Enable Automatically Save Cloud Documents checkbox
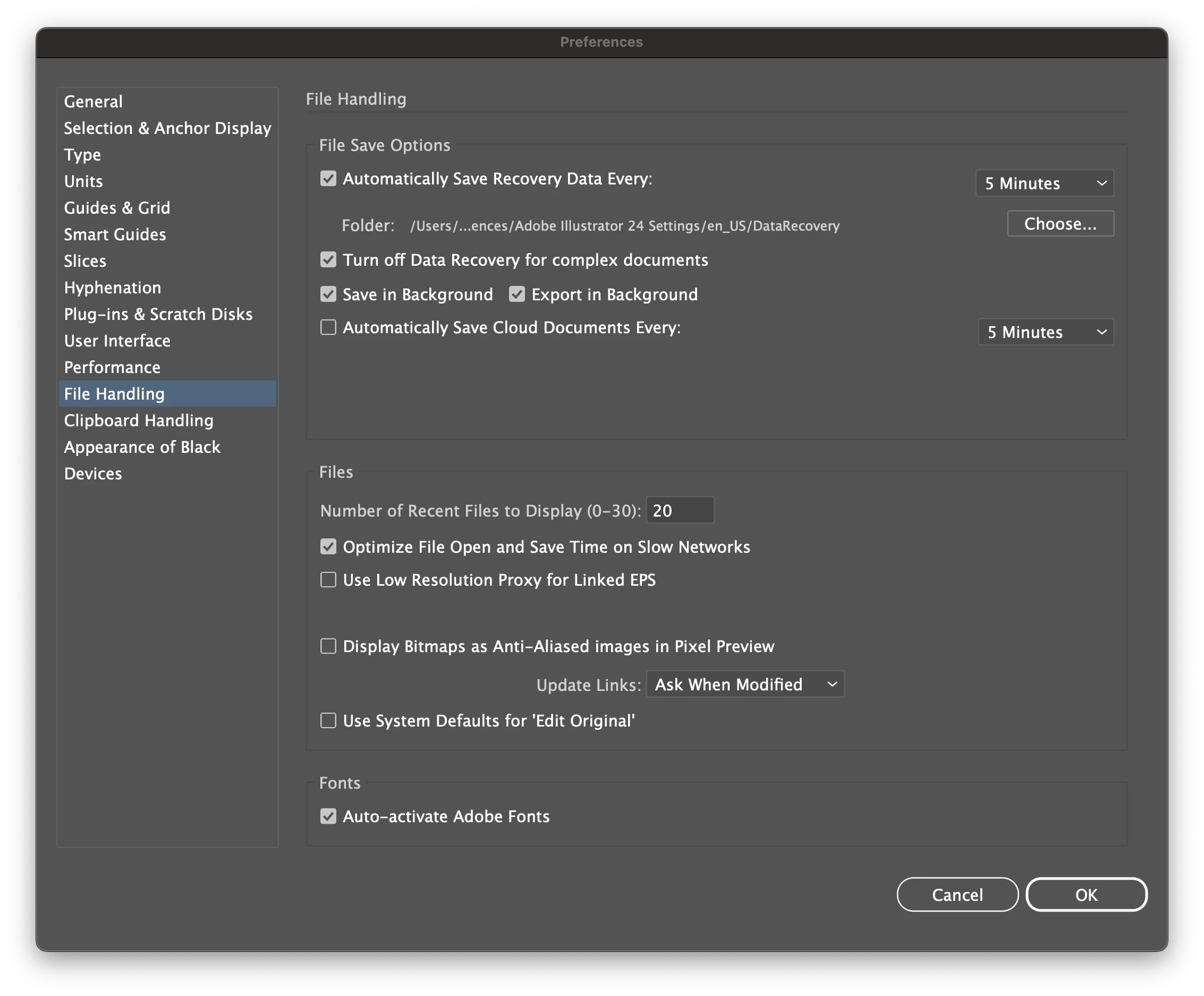The height and width of the screenshot is (996, 1204). point(328,327)
